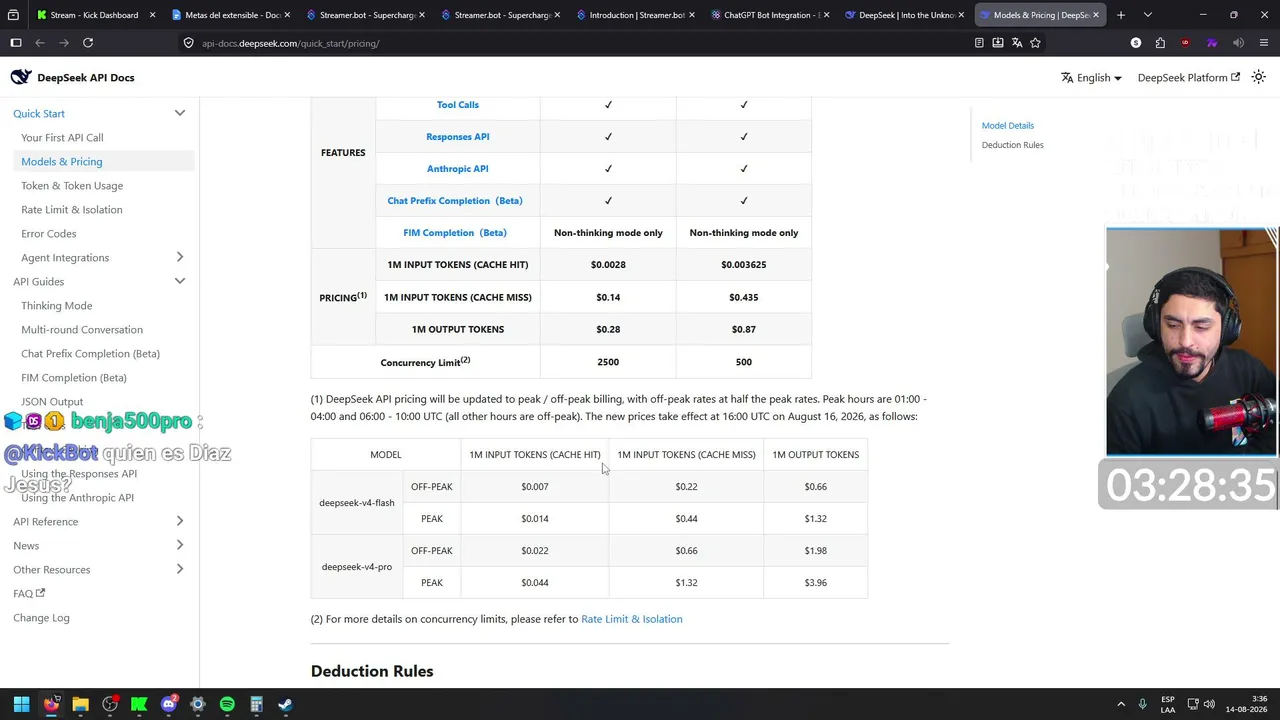The width and height of the screenshot is (1280, 720).
Task: Follow the Rate Limit & Isolation footnote link
Action: point(632,619)
